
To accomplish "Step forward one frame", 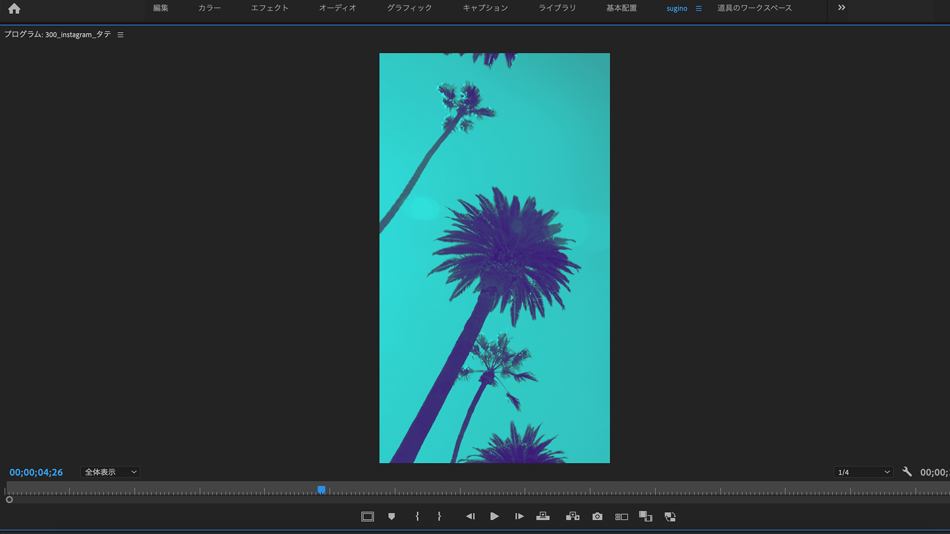I will pyautogui.click(x=519, y=517).
